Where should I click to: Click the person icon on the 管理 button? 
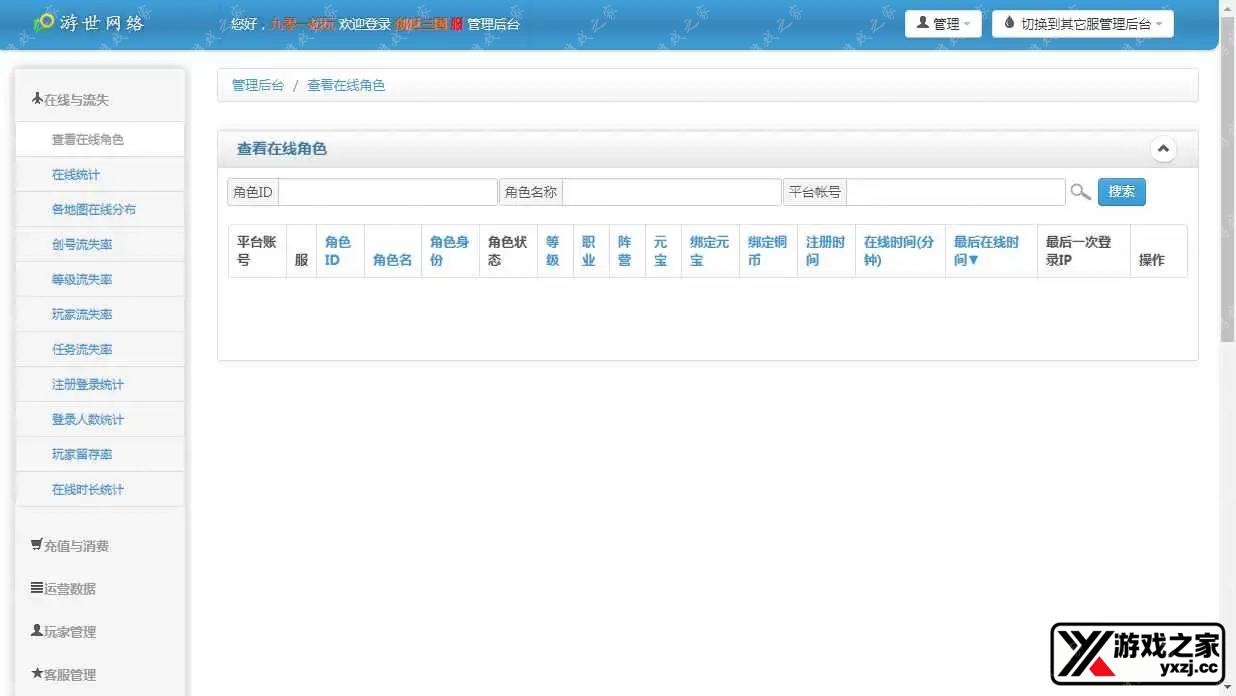click(x=921, y=23)
